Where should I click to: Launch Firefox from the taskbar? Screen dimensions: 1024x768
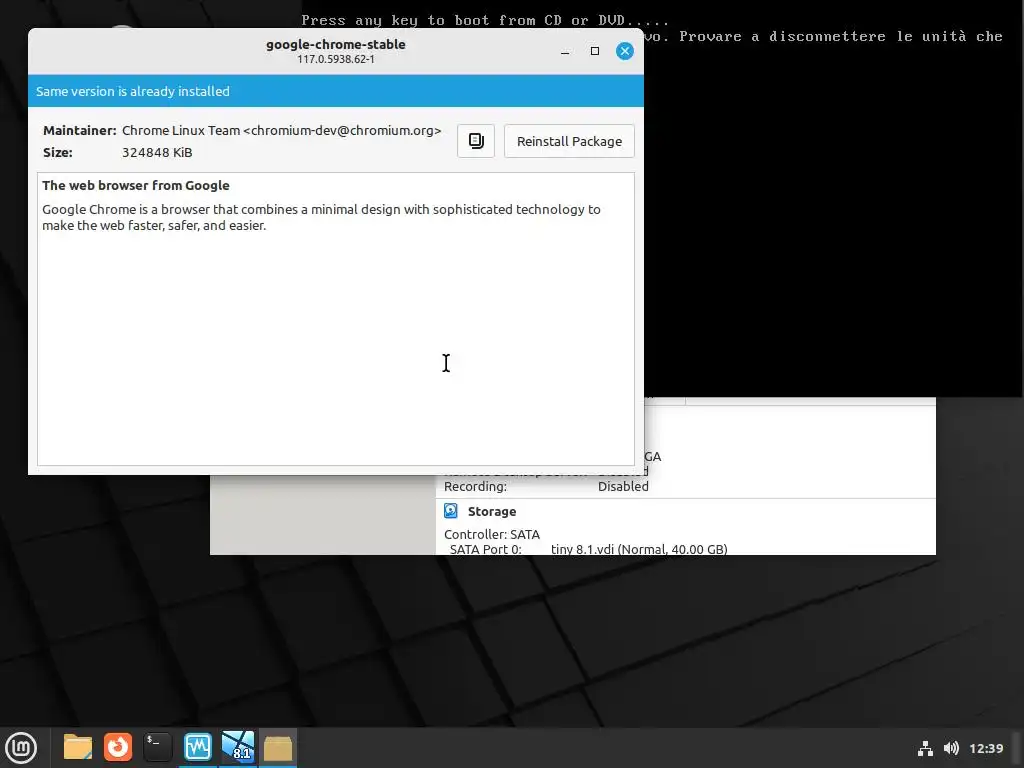118,747
